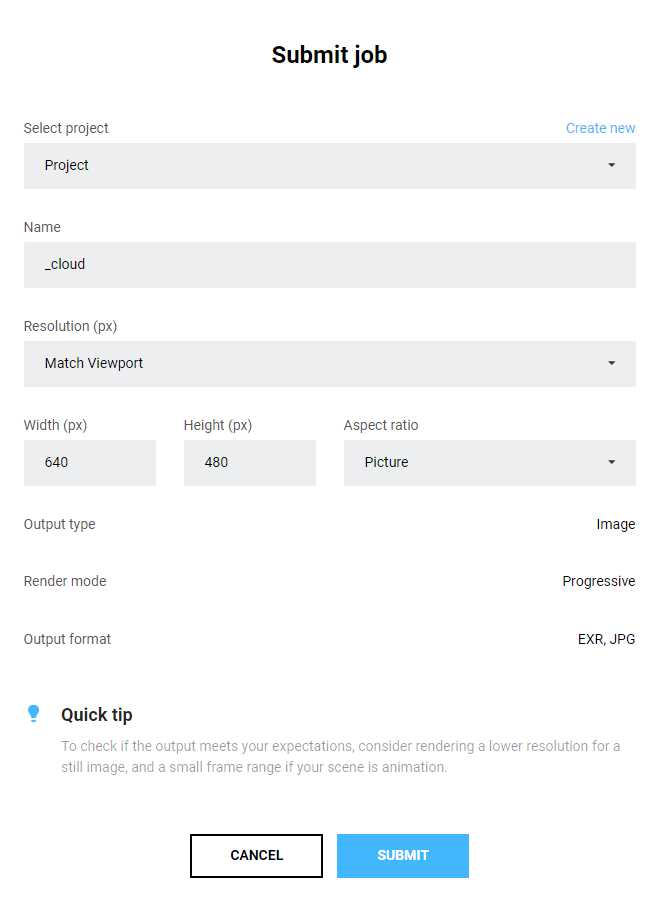
Task: Open the Select project dropdown
Action: point(330,166)
